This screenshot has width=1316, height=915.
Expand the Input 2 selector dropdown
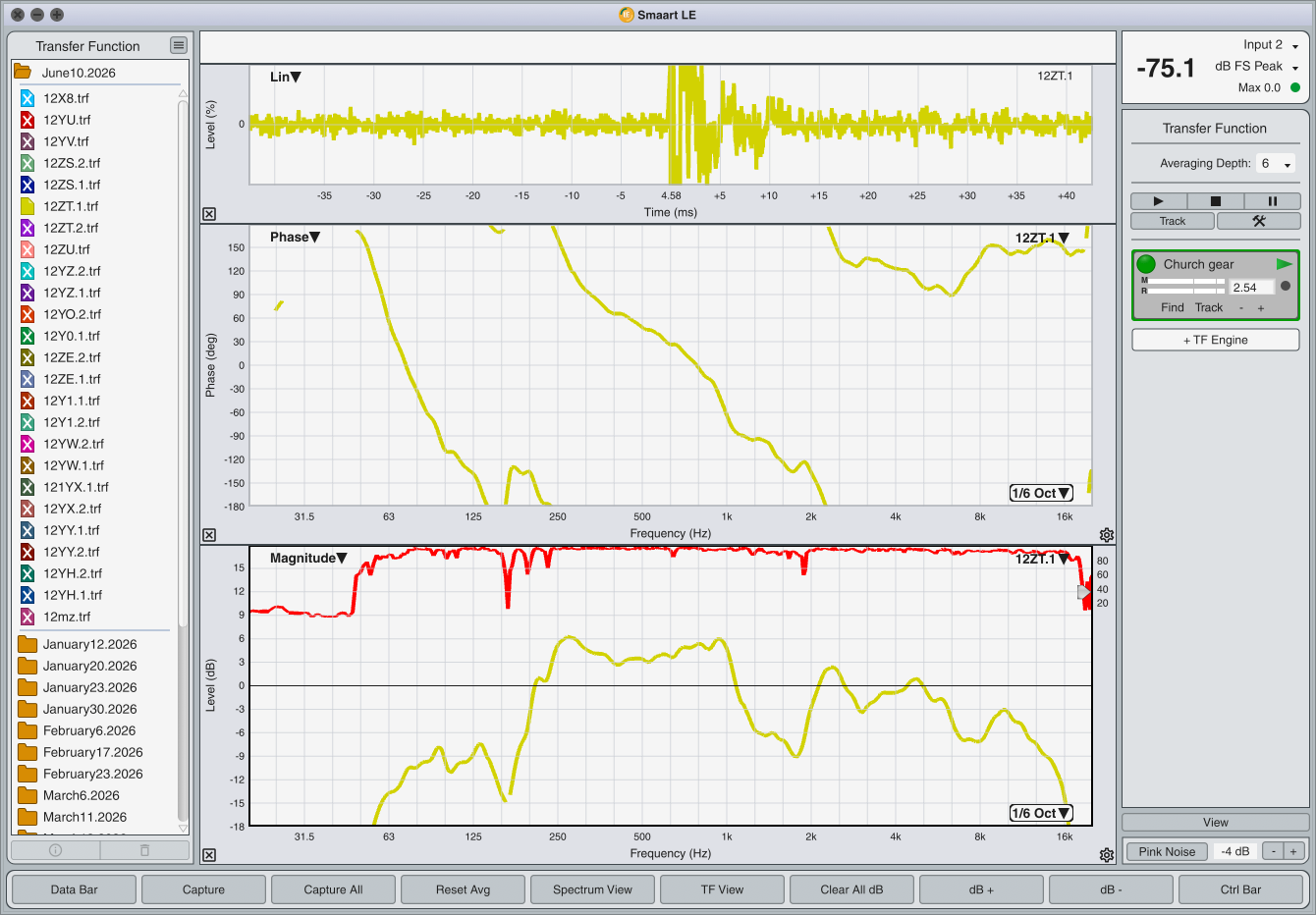(x=1270, y=45)
